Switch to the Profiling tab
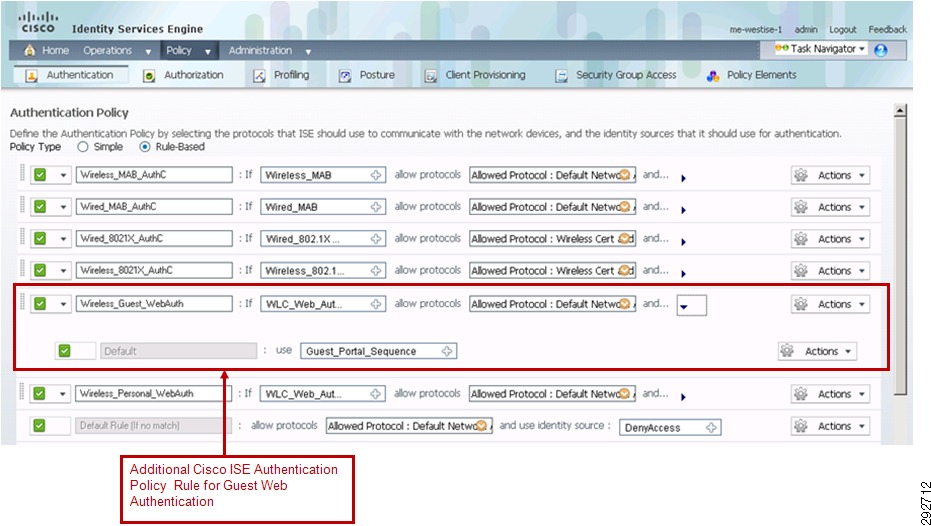 click(x=292, y=75)
